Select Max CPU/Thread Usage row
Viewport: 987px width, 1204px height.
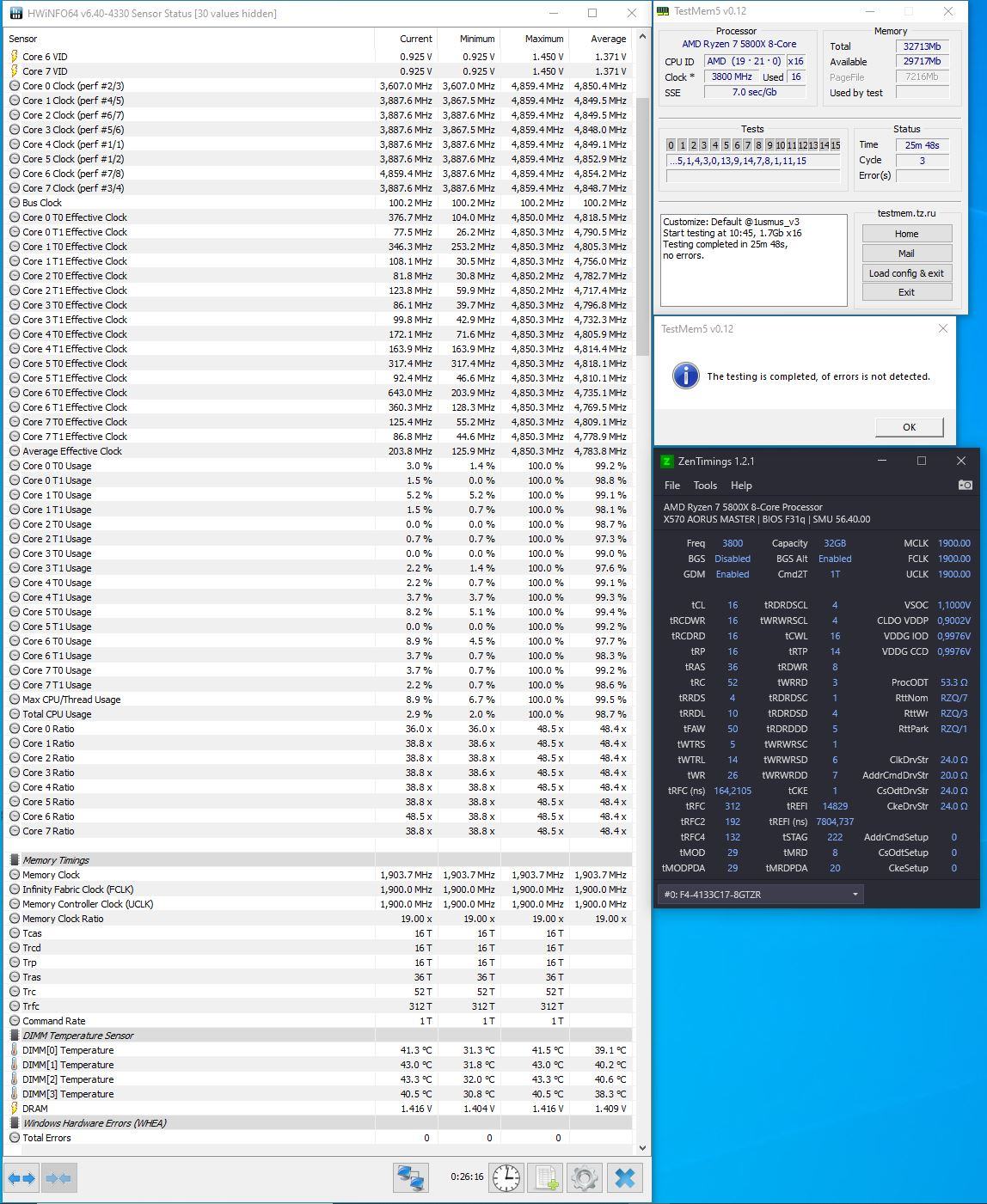point(318,700)
